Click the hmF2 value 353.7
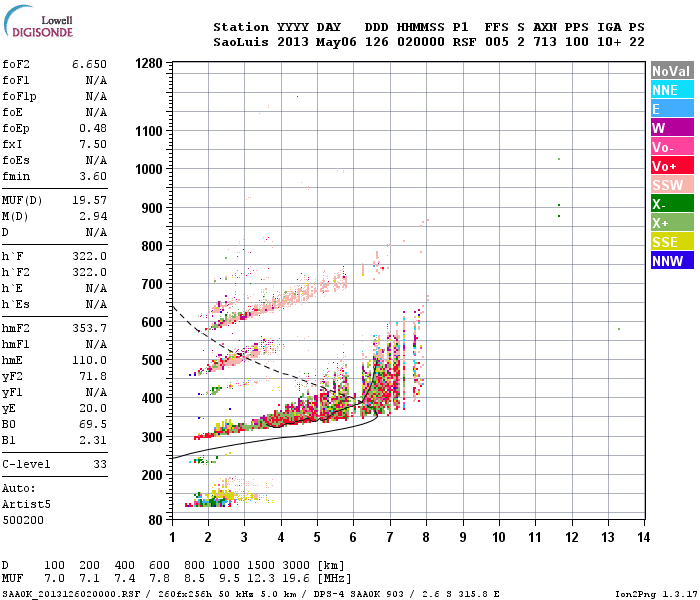Viewport: 700px width, 600px height. coord(90,329)
